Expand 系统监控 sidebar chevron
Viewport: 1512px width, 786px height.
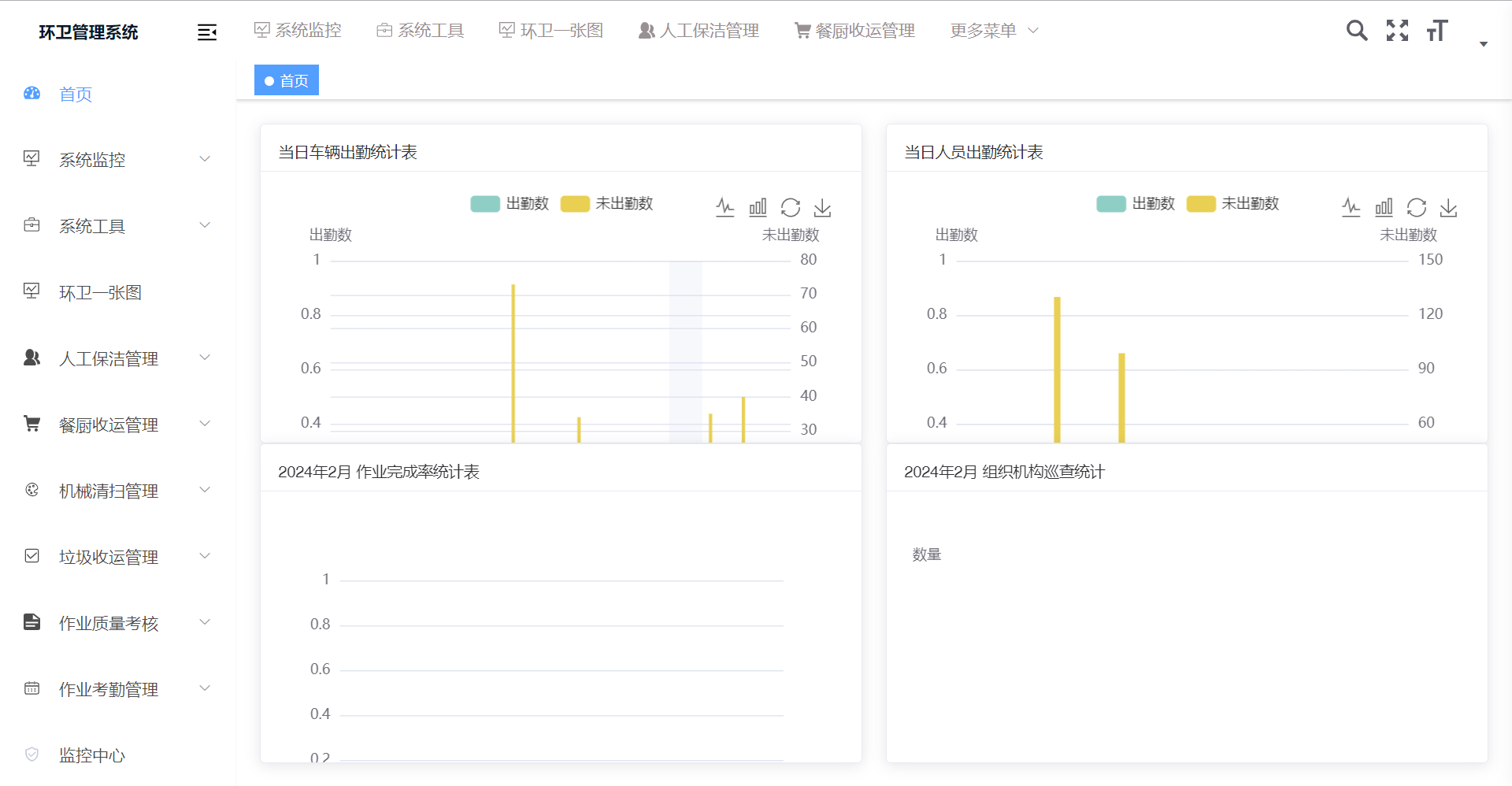(205, 159)
